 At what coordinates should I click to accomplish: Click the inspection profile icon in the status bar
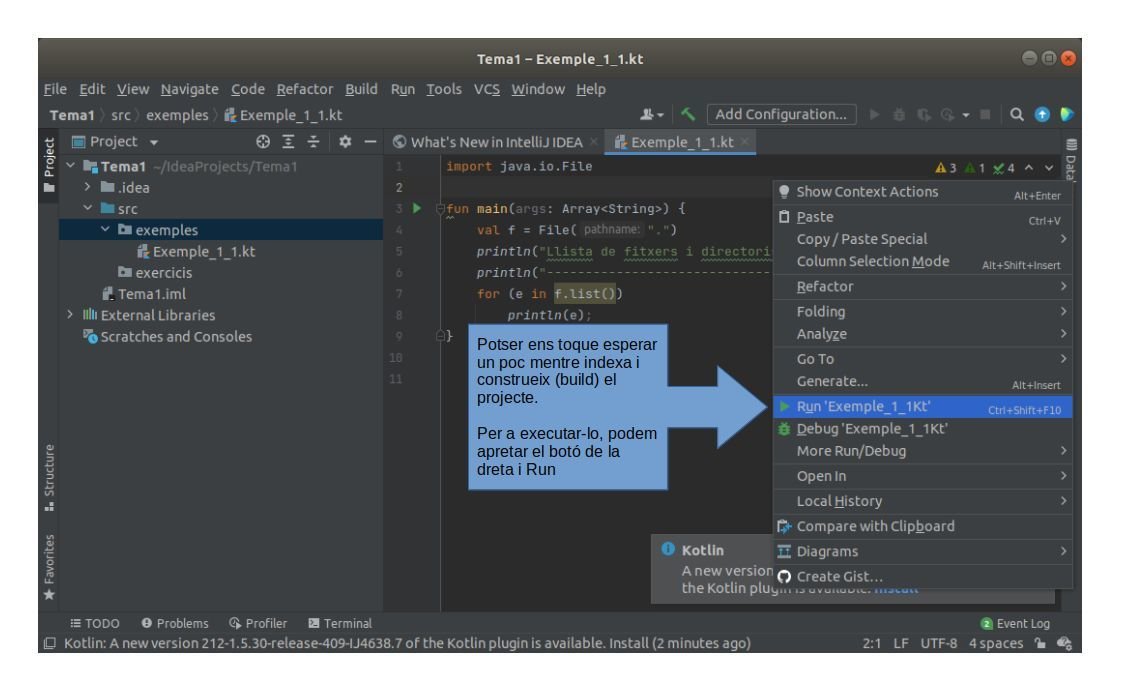click(x=1064, y=643)
